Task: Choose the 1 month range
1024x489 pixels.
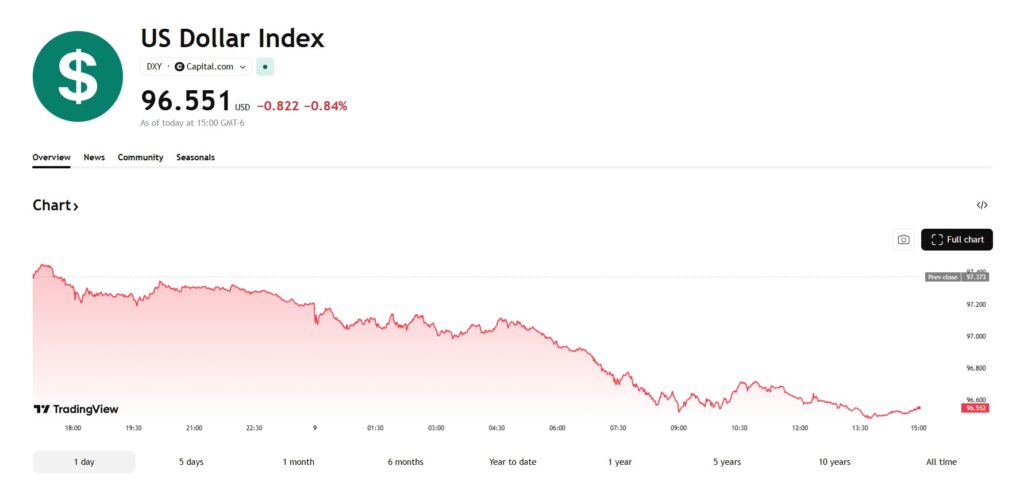Action: point(298,462)
